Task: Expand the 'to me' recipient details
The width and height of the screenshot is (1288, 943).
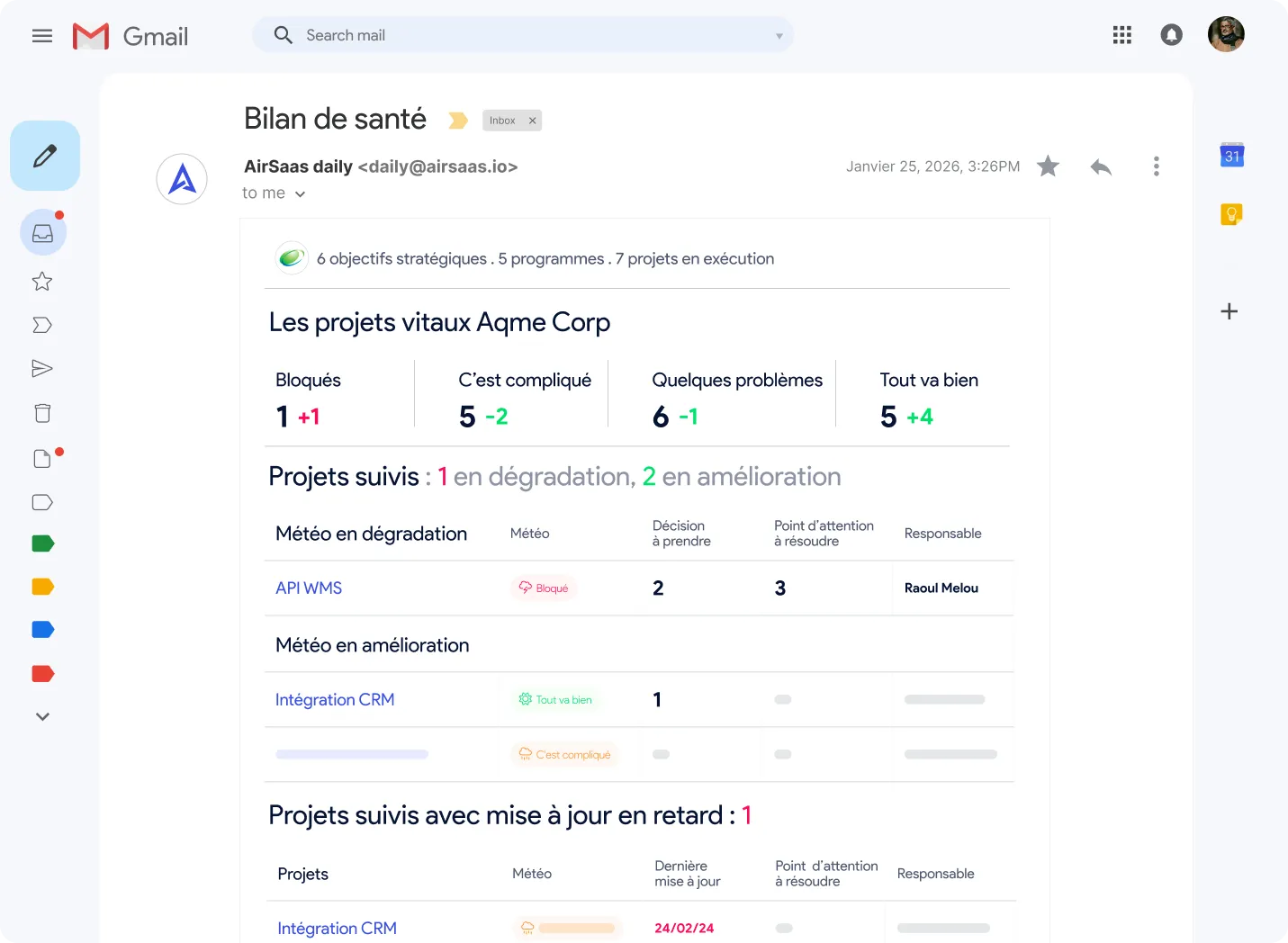Action: [x=300, y=193]
